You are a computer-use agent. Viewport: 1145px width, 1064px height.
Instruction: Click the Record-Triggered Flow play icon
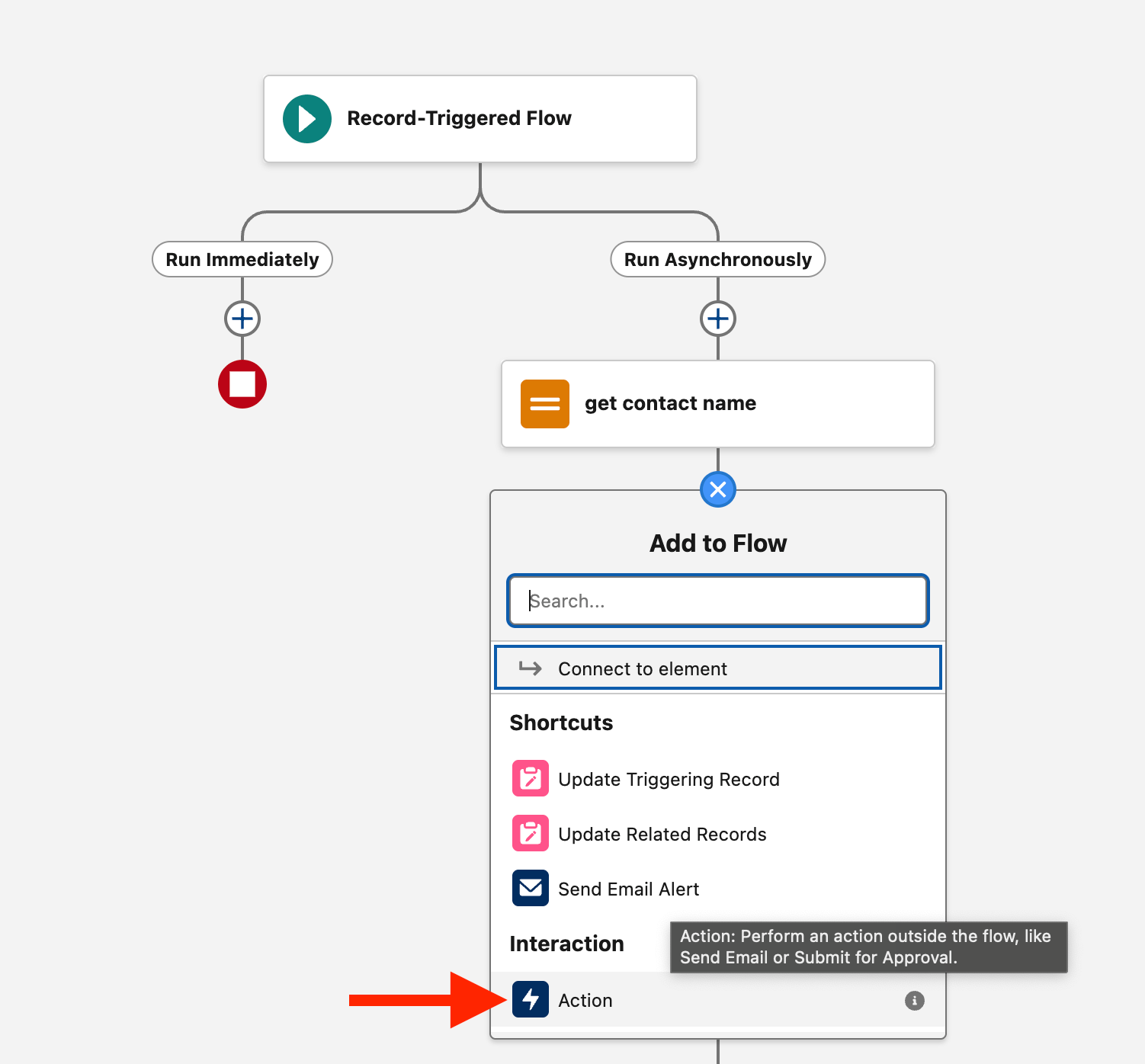click(307, 119)
